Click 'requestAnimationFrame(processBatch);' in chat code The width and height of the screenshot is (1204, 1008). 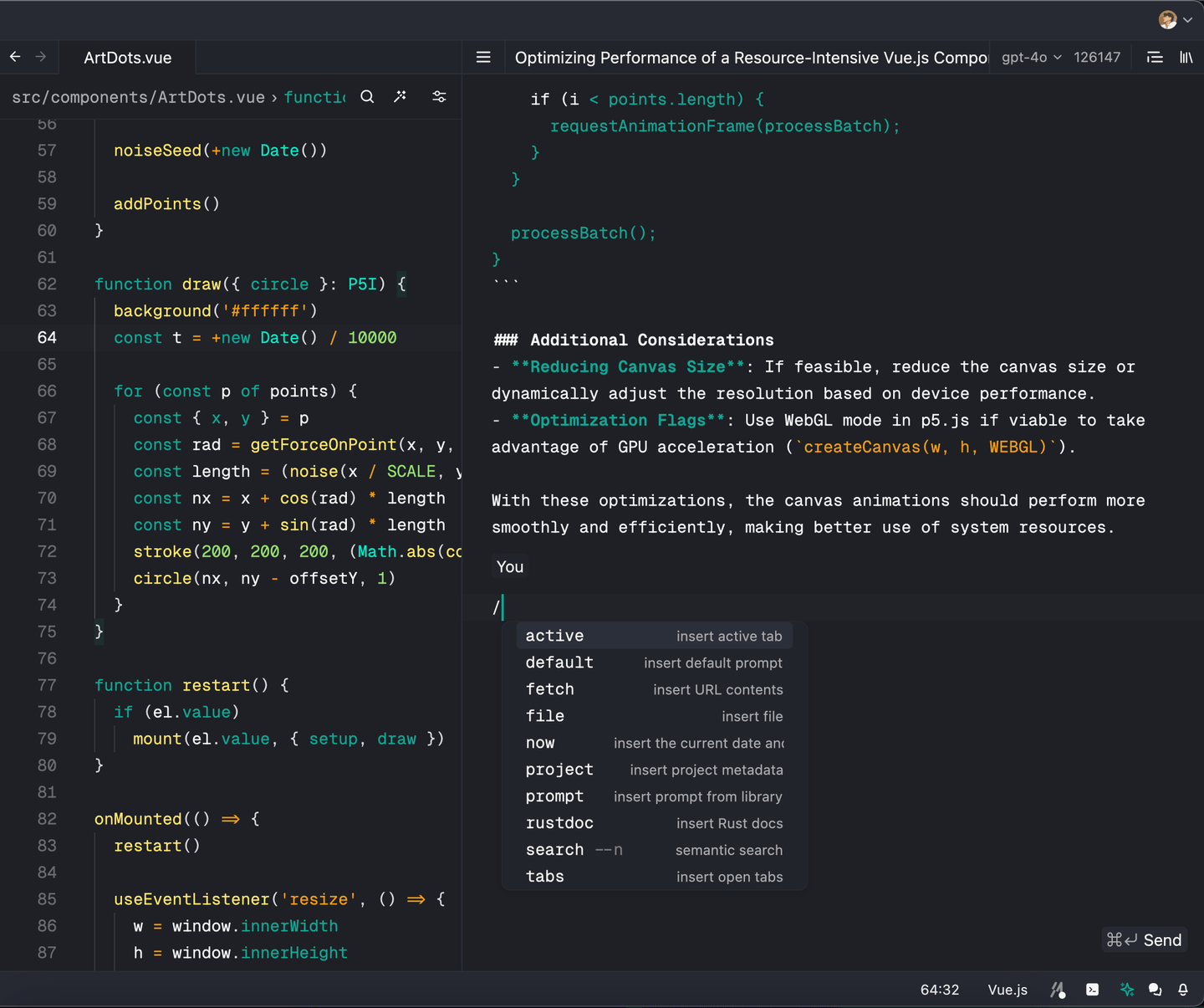coord(725,126)
